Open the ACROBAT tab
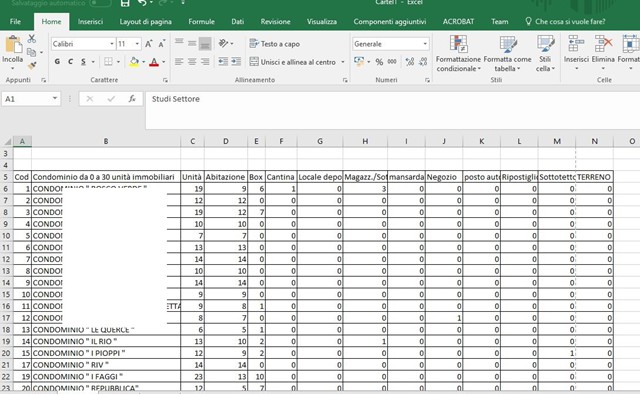 (x=458, y=22)
